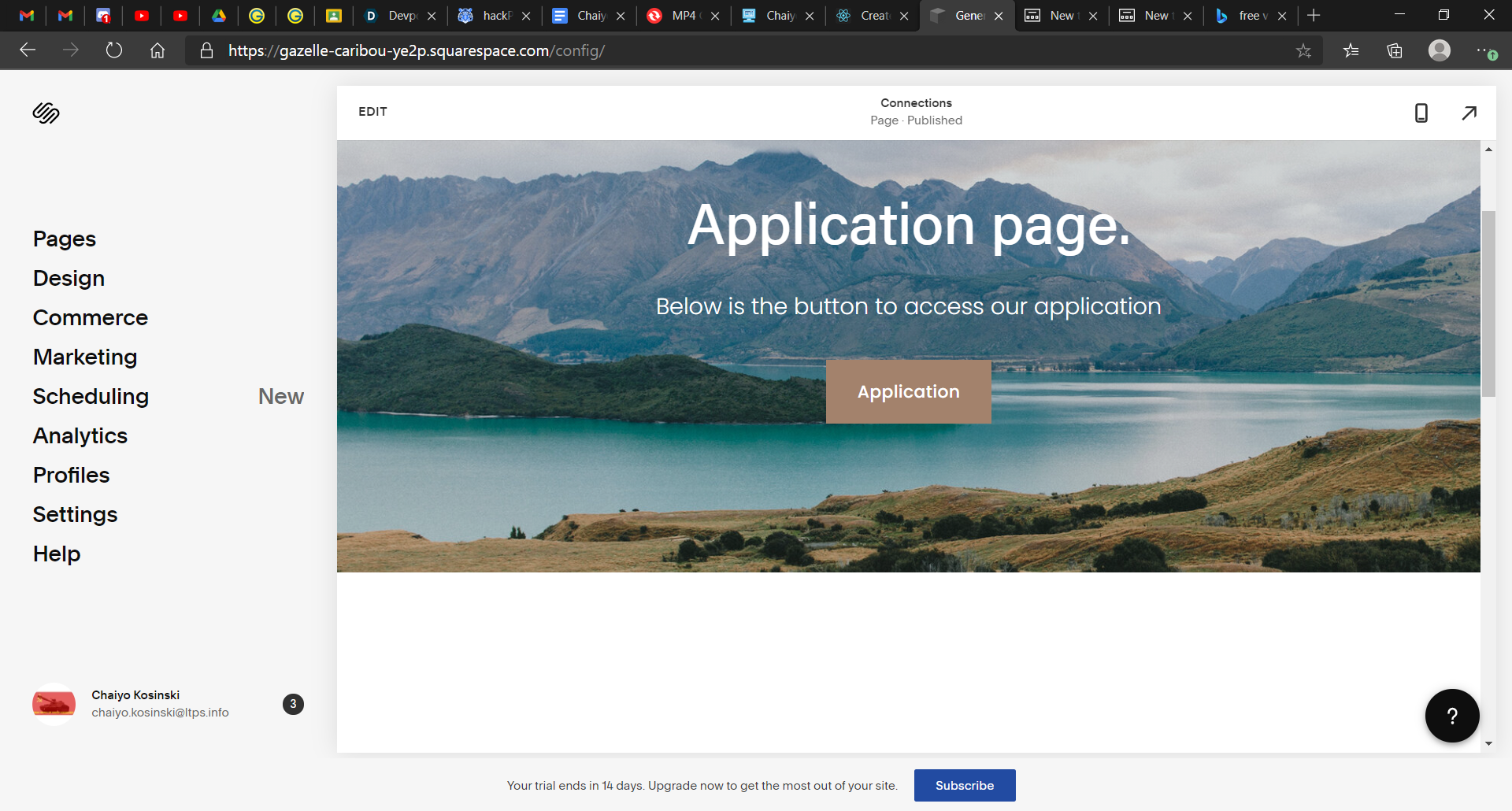Open the Analytics menu
This screenshot has height=811, width=1512.
coord(80,435)
